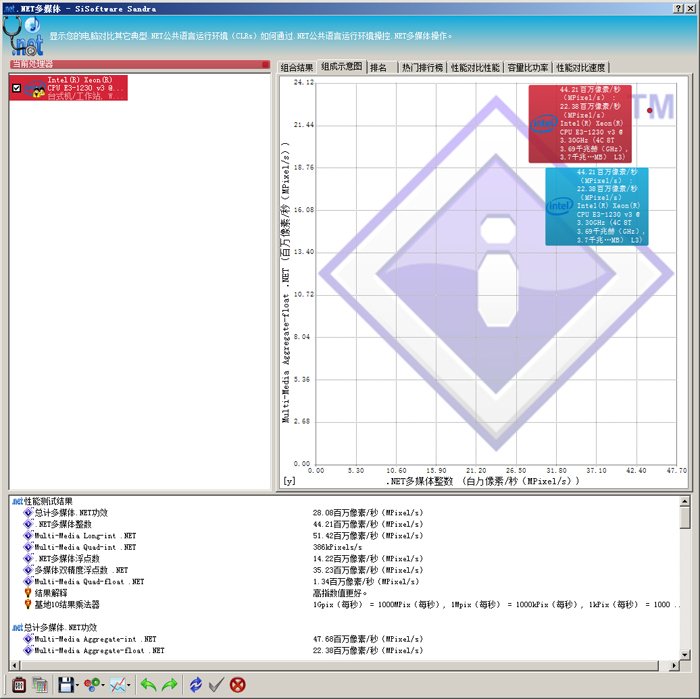Switch to the 性能对比性能 tab
Screen dimensions: 700x699
[475, 67]
